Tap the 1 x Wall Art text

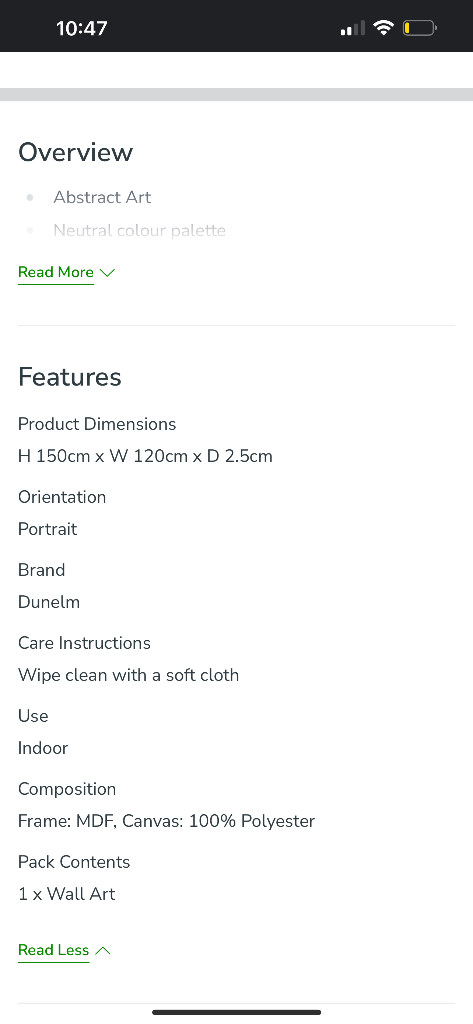(x=67, y=895)
